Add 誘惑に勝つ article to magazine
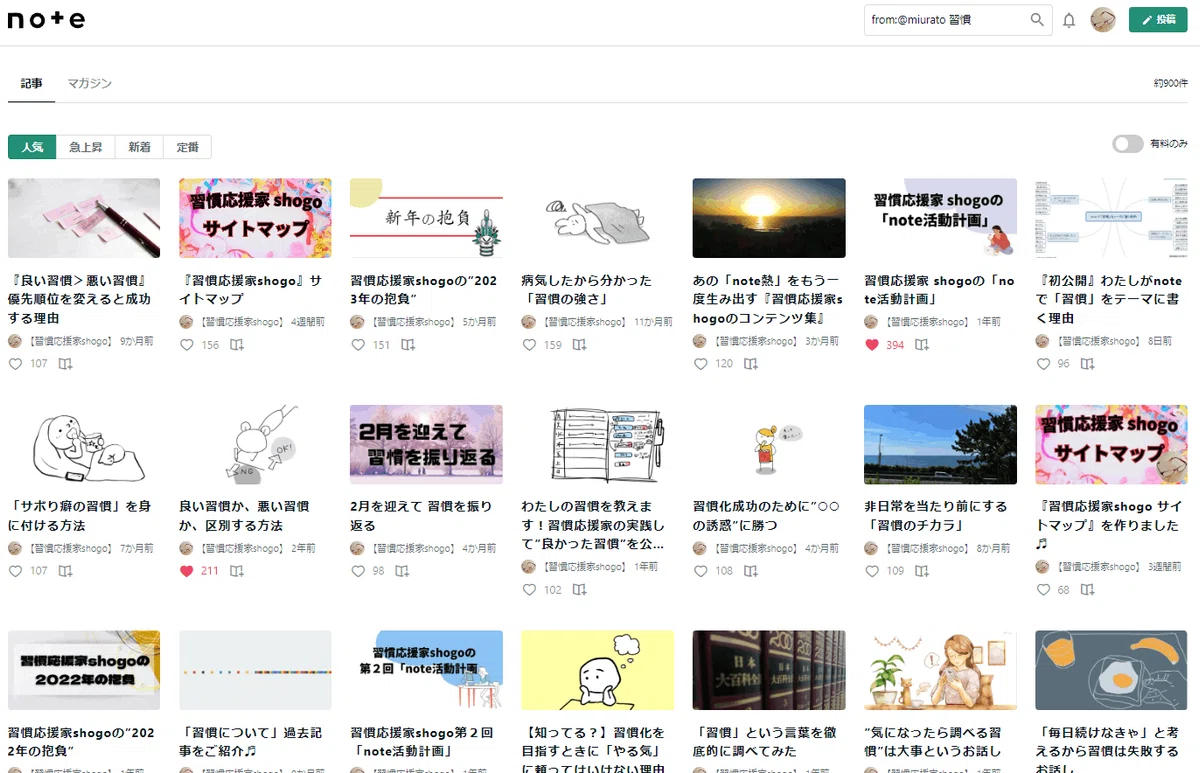Image resolution: width=1200 pixels, height=773 pixels. point(751,571)
